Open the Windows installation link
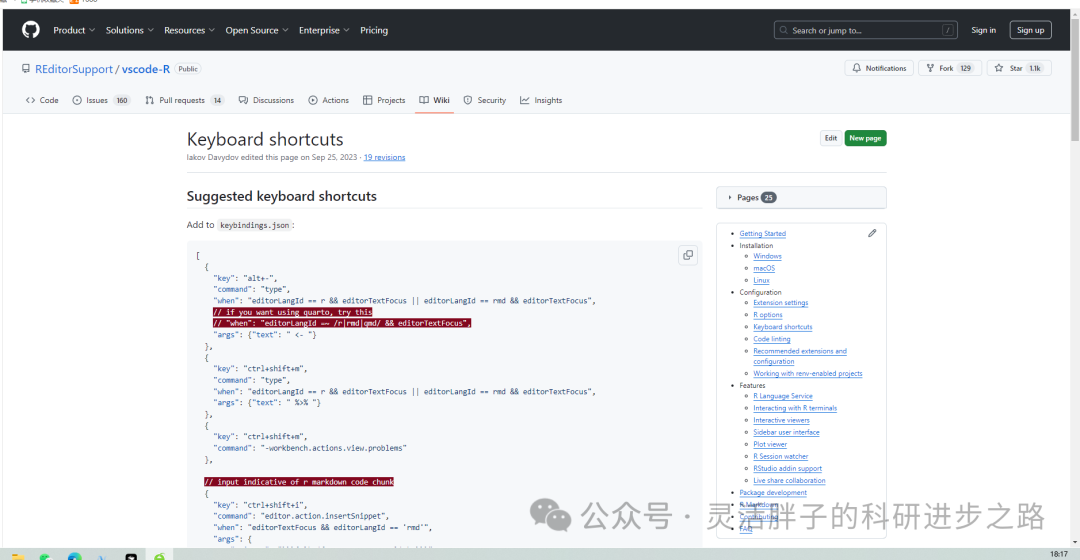Screen dimensions: 1080x560 coord(767,256)
